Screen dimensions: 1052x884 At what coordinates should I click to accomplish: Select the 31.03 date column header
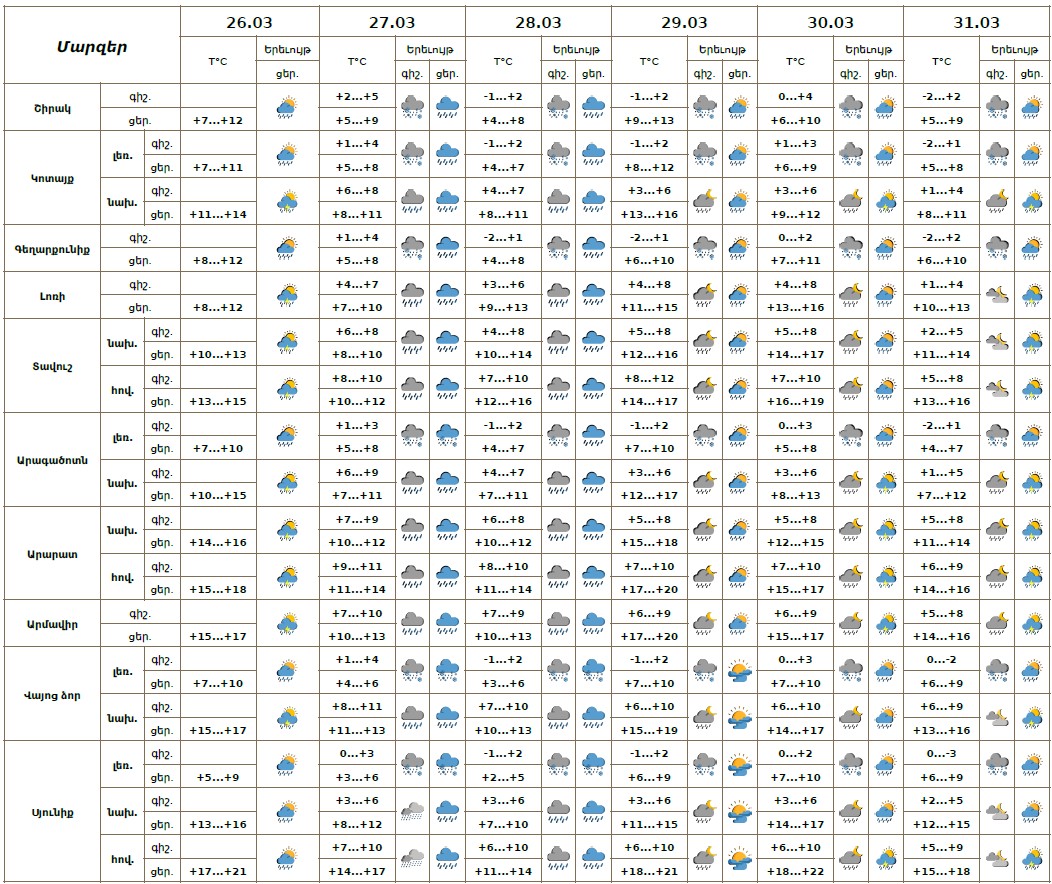click(976, 22)
